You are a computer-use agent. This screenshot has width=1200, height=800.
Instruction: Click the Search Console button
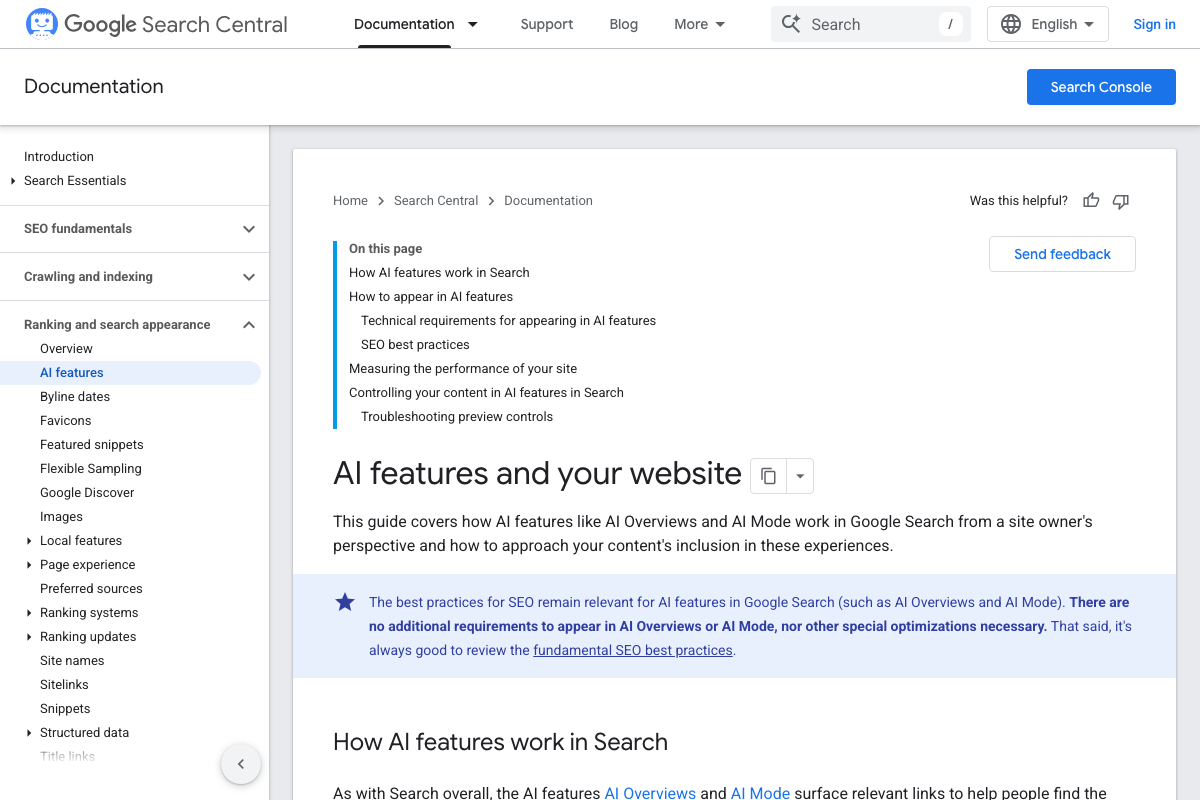(1101, 87)
